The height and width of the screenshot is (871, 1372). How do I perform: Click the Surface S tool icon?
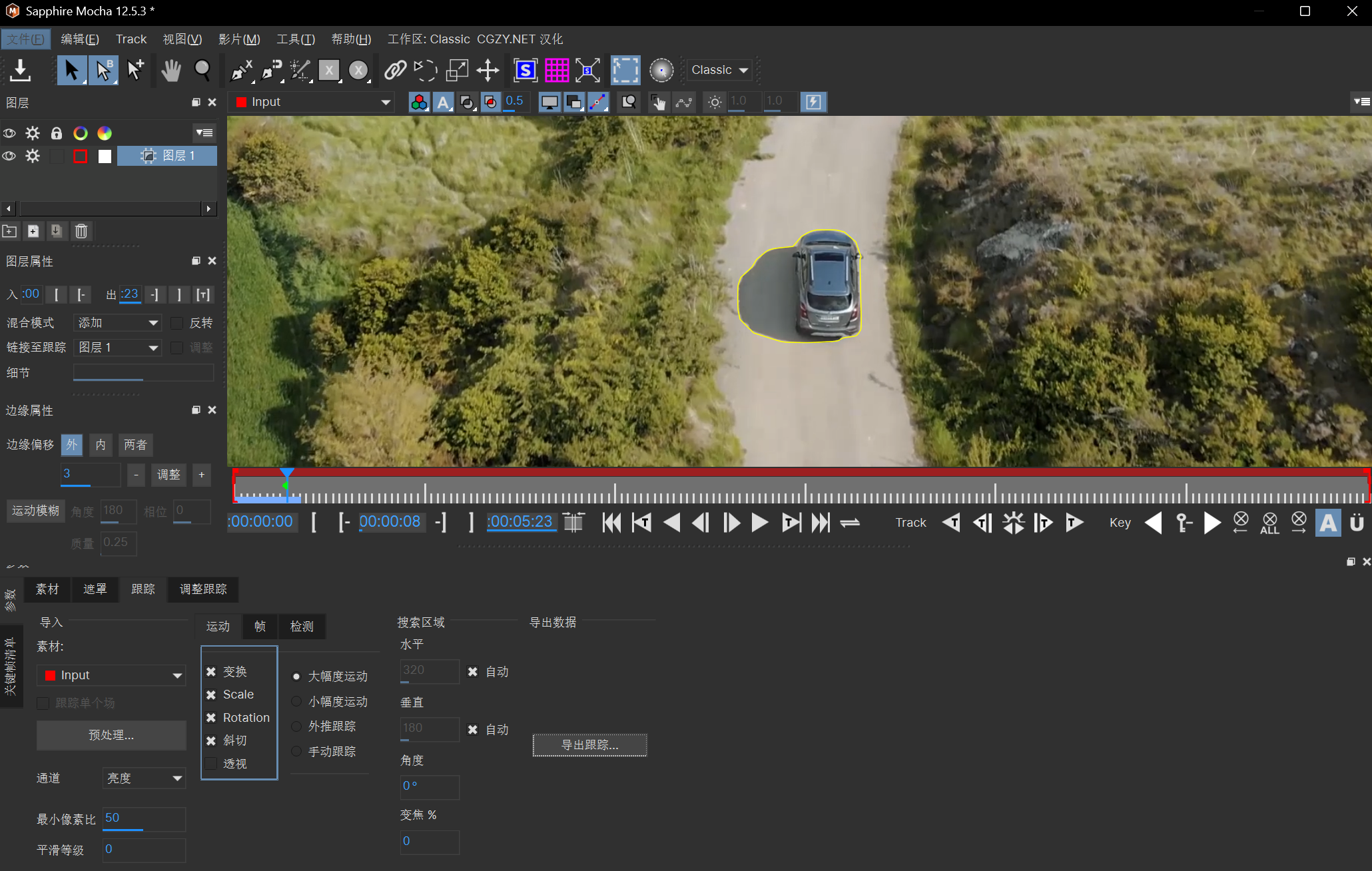pos(525,70)
